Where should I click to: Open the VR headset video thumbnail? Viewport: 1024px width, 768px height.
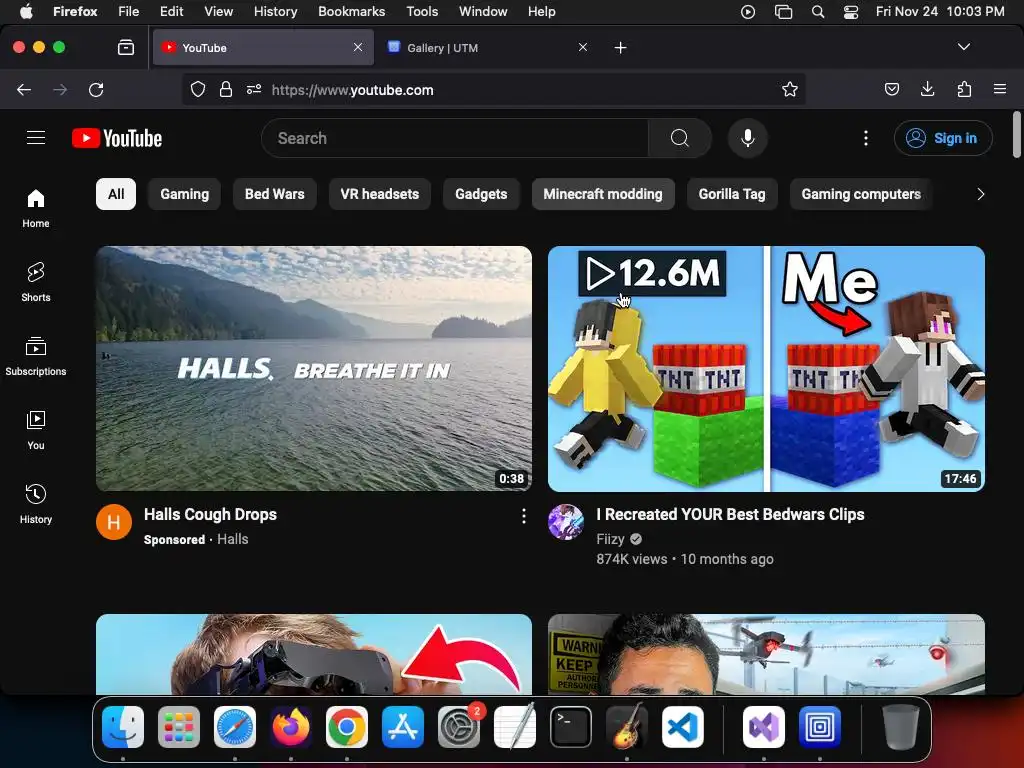(x=314, y=654)
